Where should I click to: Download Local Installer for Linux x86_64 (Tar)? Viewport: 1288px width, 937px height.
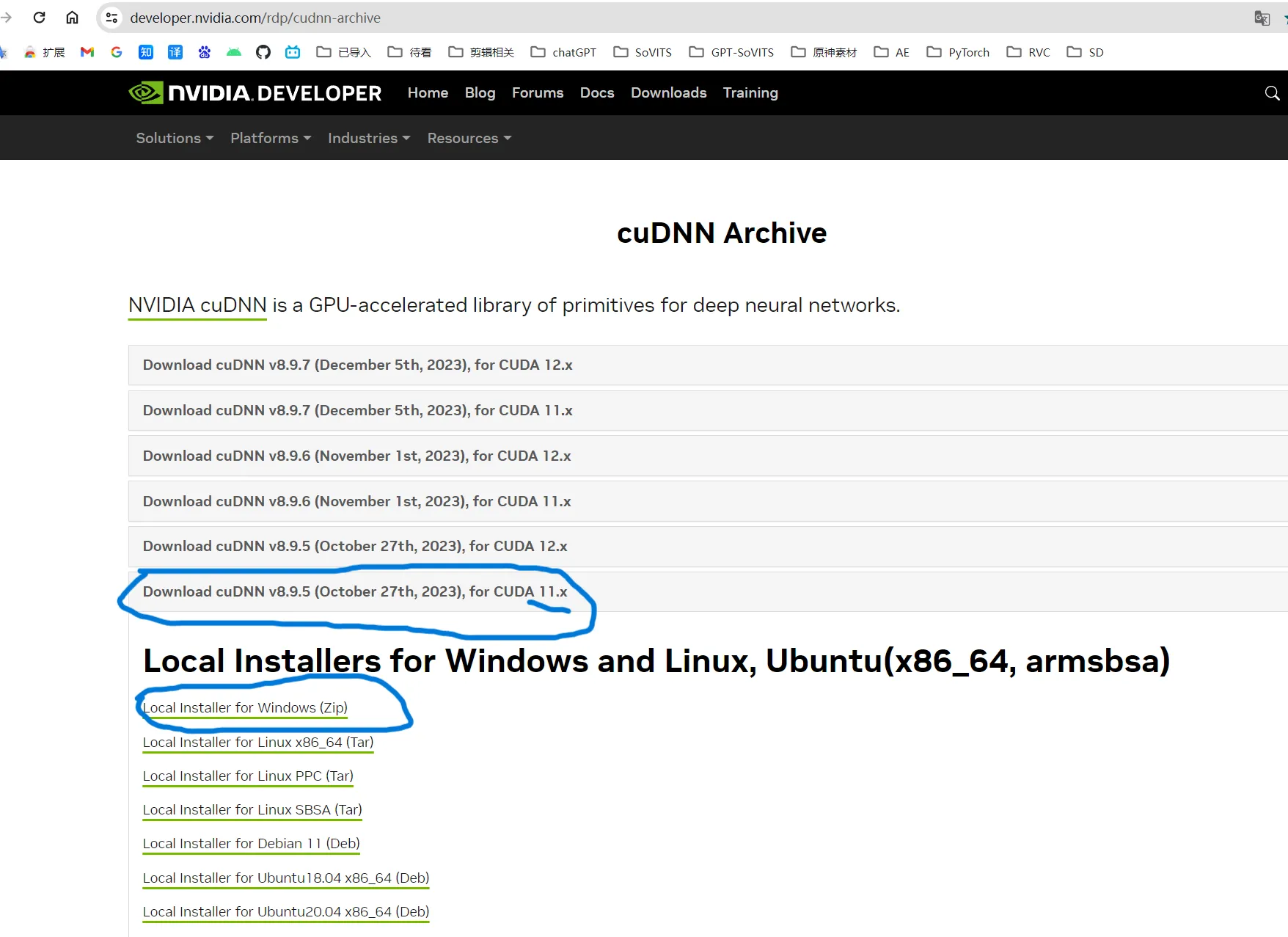click(258, 743)
